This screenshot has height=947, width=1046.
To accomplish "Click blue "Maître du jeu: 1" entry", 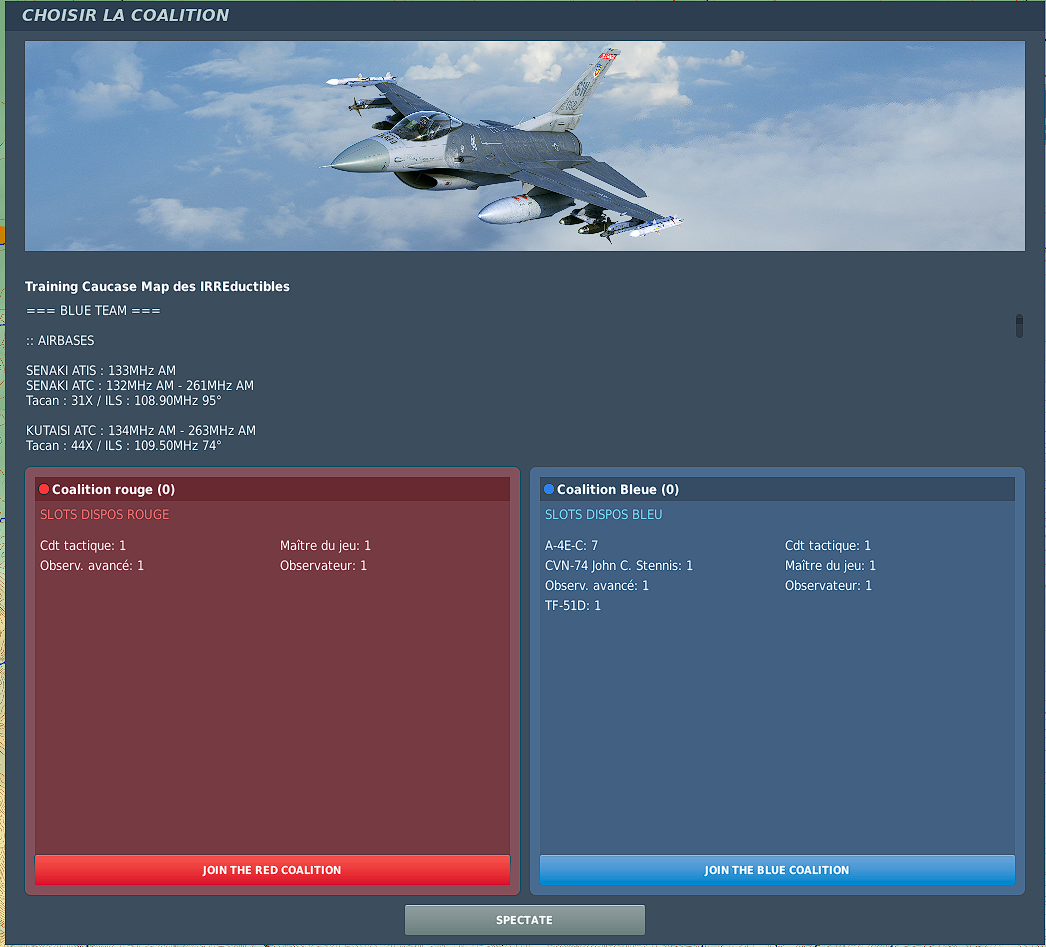I will [x=831, y=566].
